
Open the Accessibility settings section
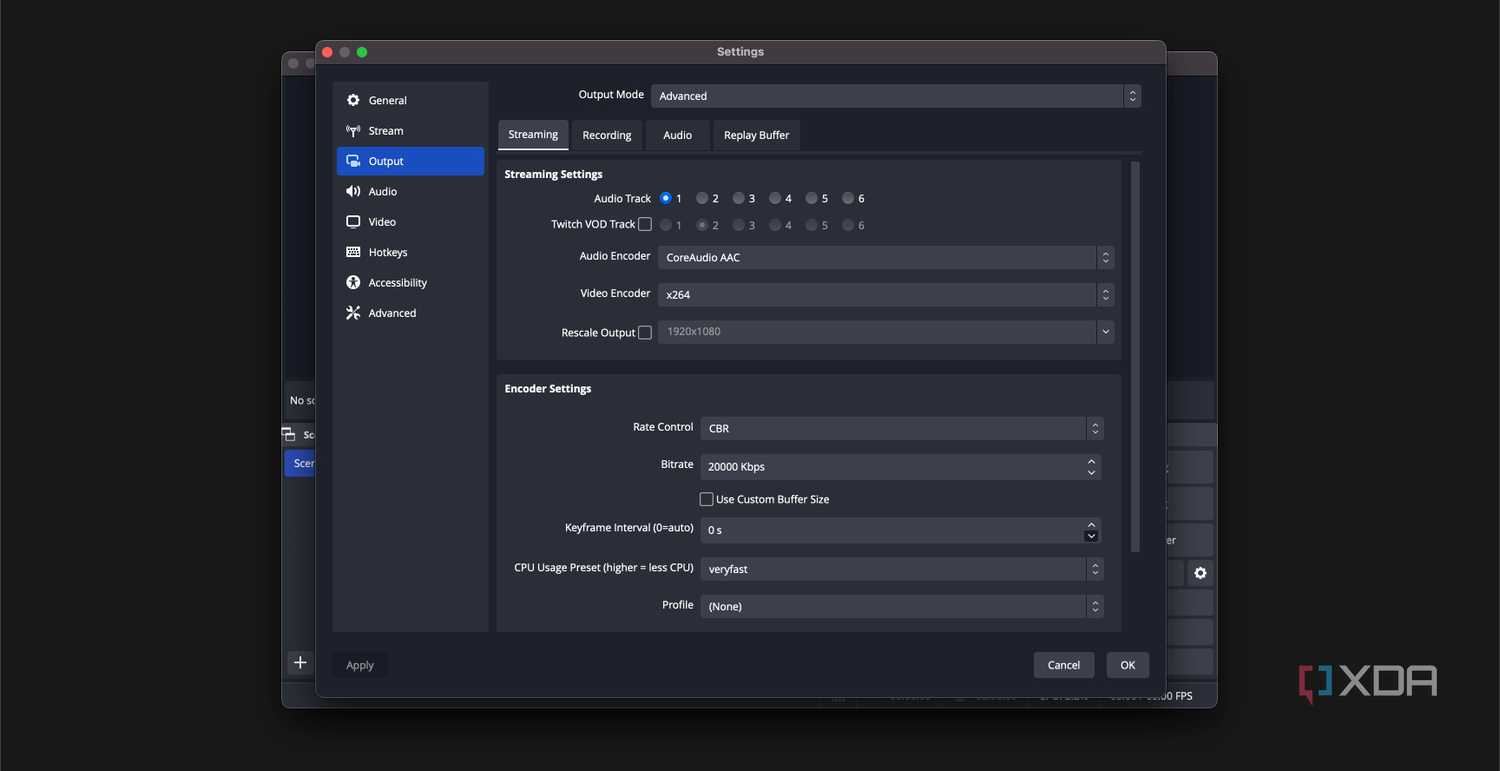click(410, 283)
